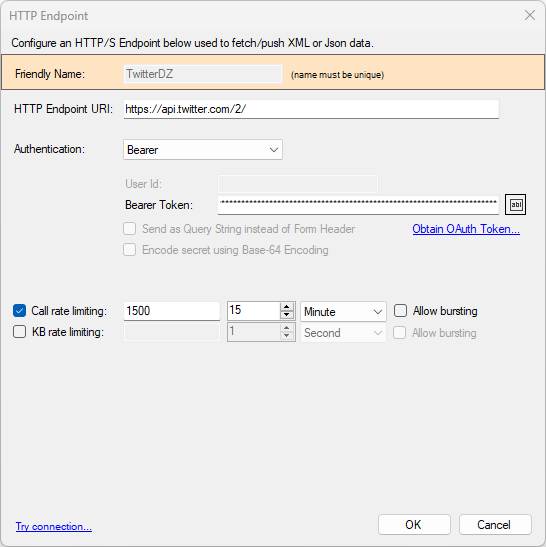The image size is (546, 547).
Task: Confirm with the OK button
Action: 414,524
